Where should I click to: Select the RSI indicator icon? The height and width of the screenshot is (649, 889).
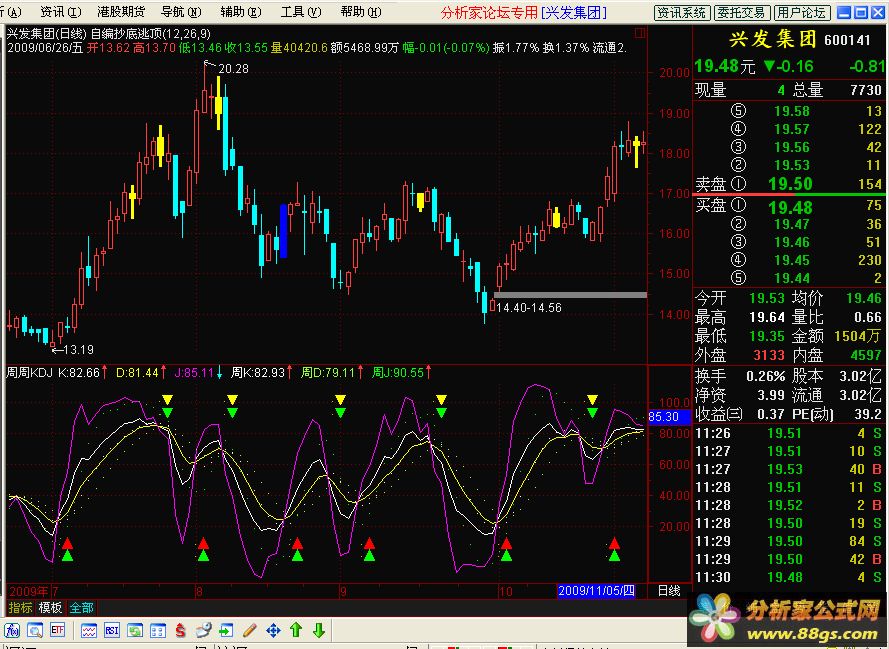pyautogui.click(x=112, y=630)
